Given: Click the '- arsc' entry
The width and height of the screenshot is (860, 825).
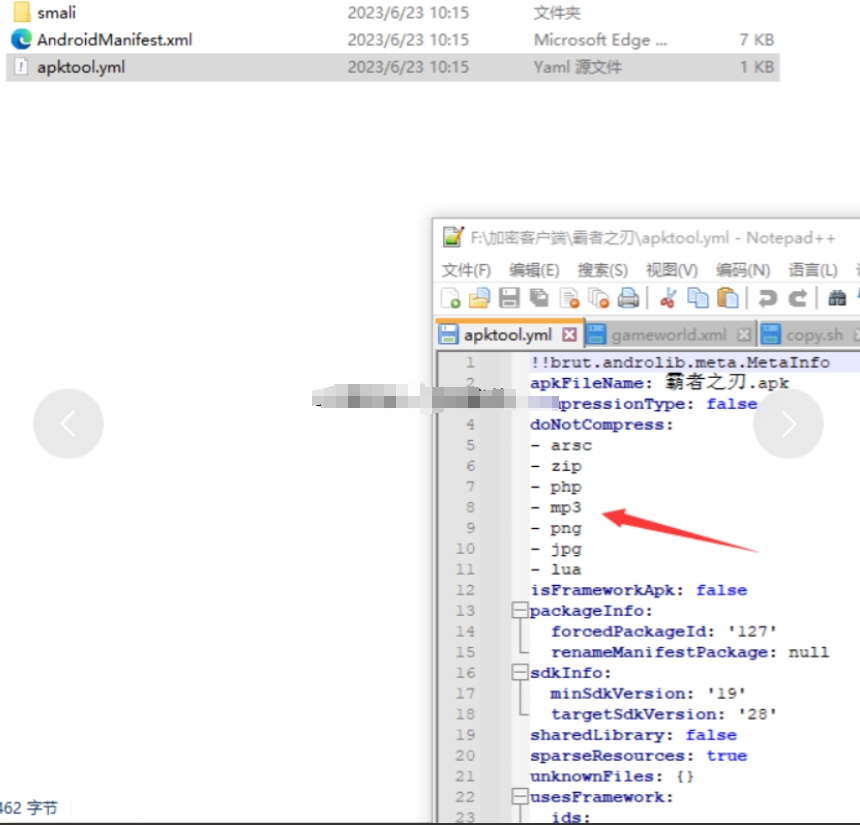Looking at the screenshot, I should click(x=562, y=445).
